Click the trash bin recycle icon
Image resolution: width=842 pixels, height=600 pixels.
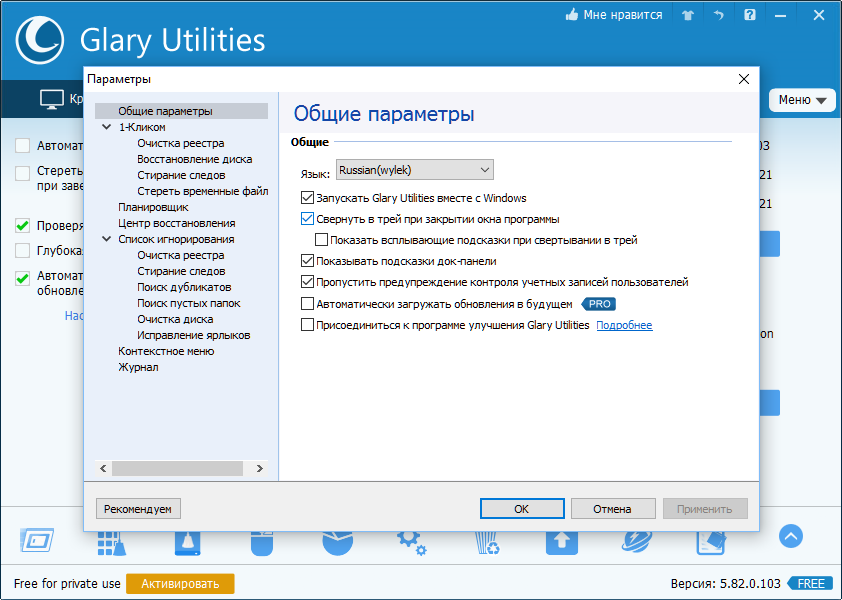pos(489,541)
